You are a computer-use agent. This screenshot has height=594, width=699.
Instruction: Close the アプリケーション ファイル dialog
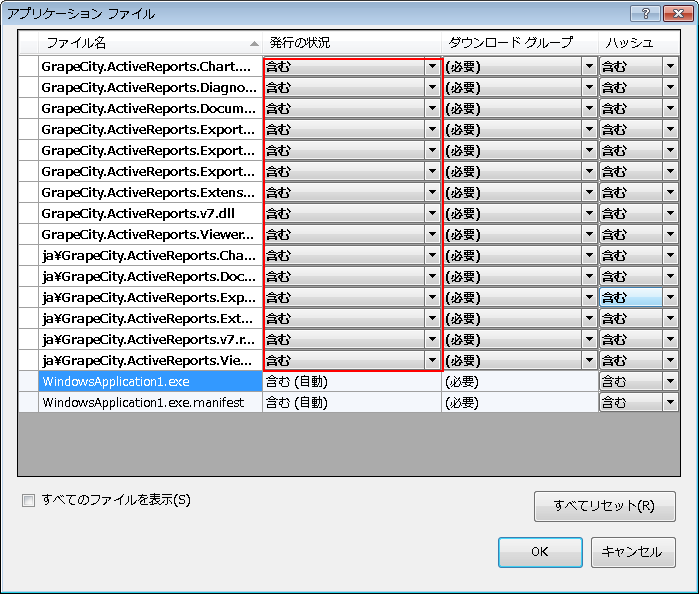pyautogui.click(x=678, y=13)
